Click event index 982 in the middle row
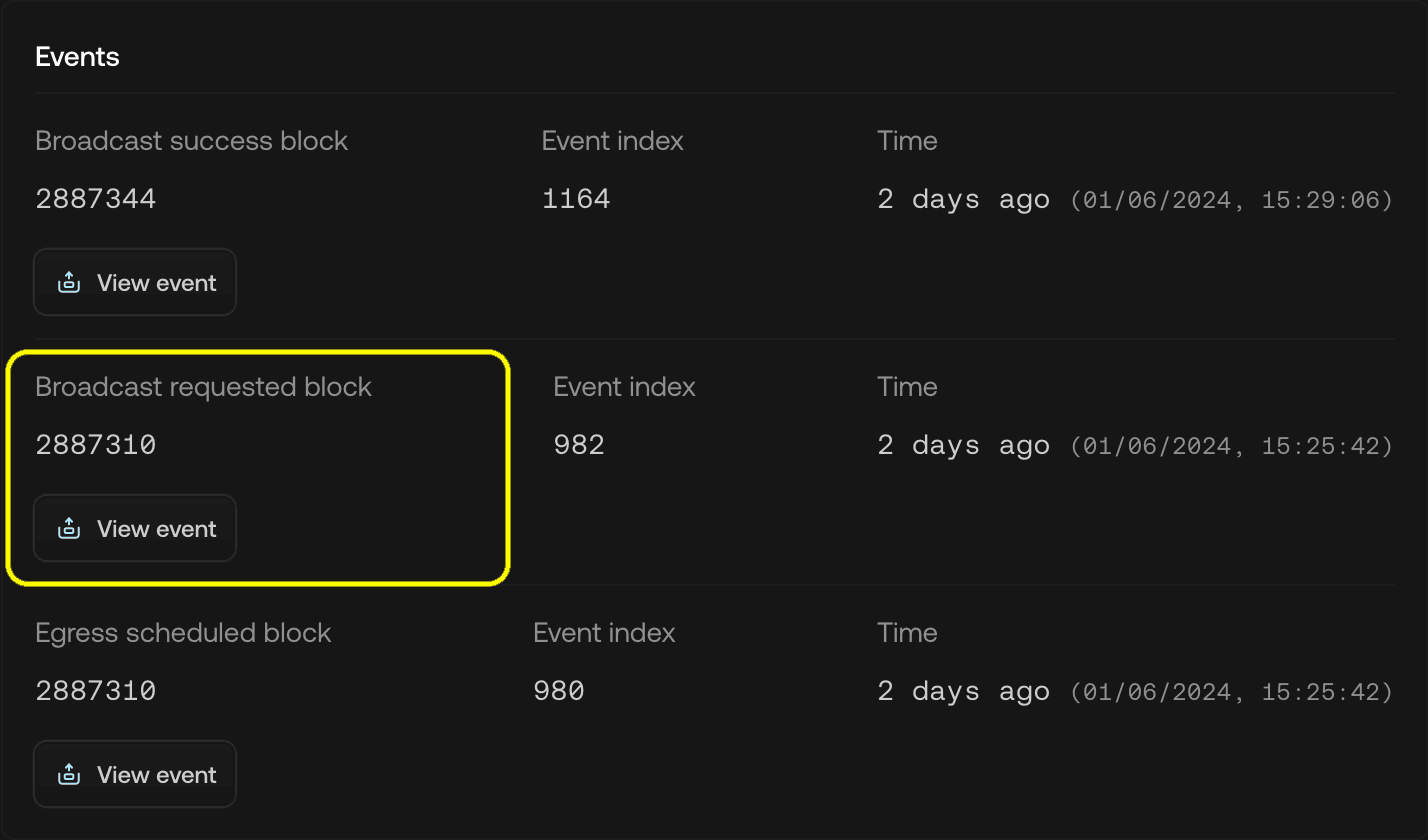This screenshot has width=1428, height=840. [579, 444]
